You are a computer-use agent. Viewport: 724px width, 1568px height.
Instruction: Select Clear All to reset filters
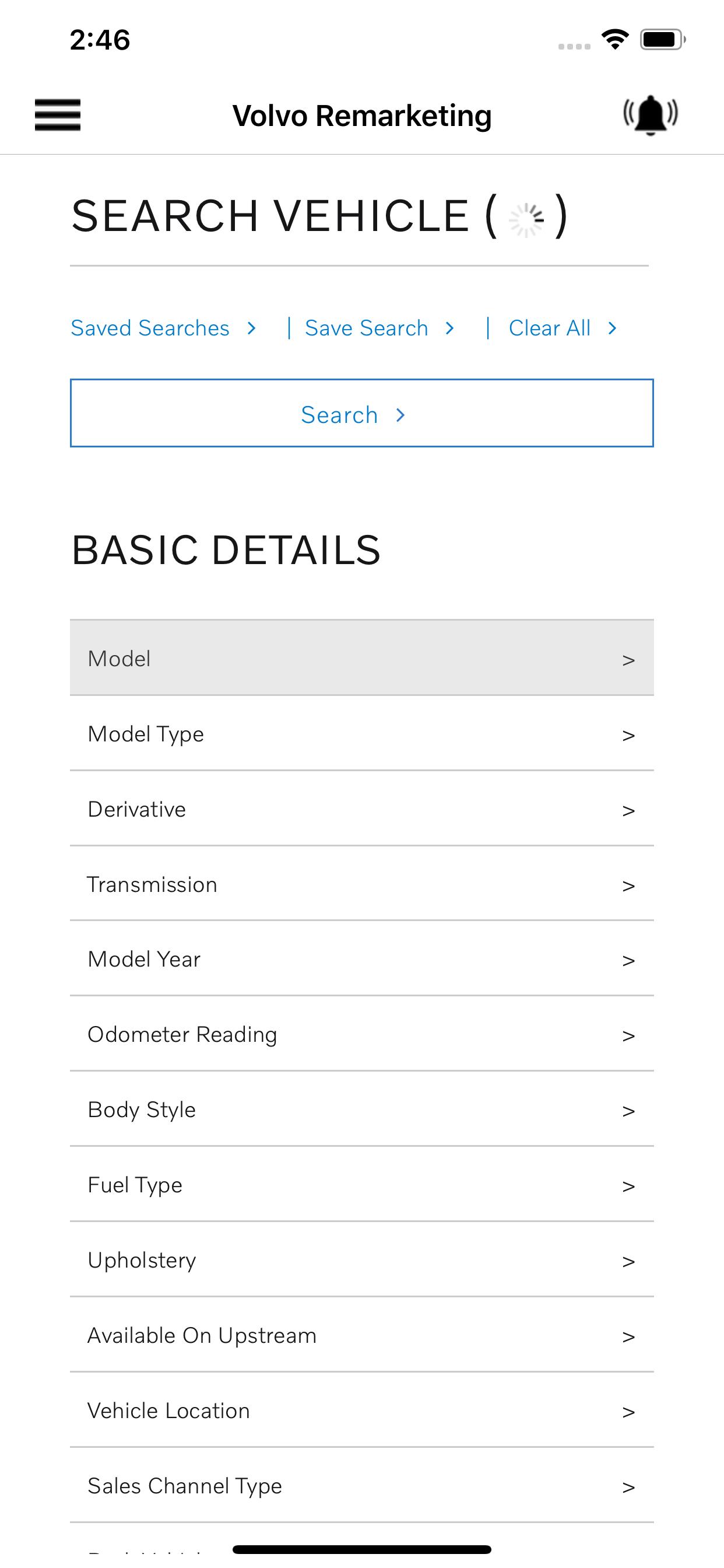click(549, 328)
